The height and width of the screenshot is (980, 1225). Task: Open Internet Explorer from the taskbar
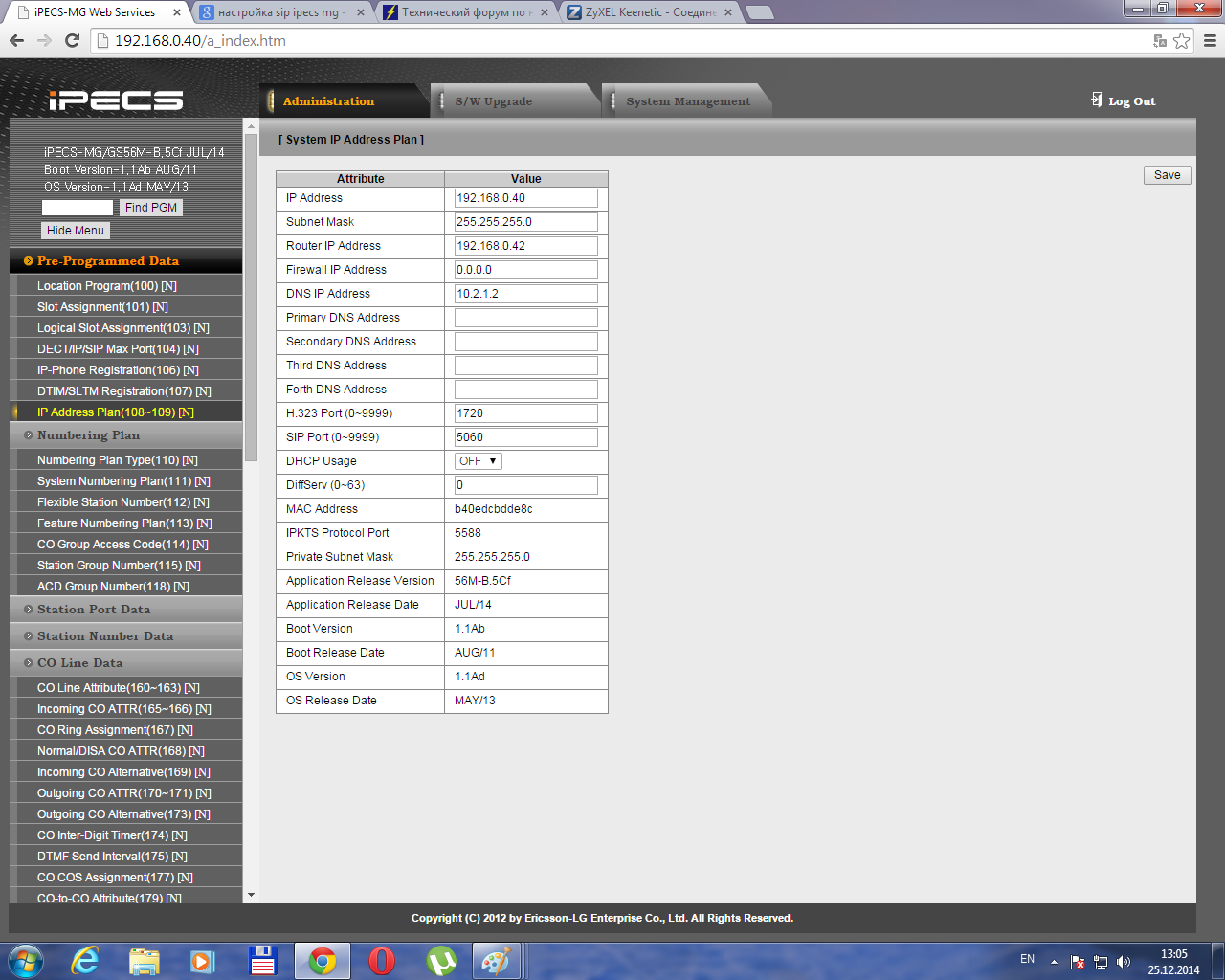[85, 960]
